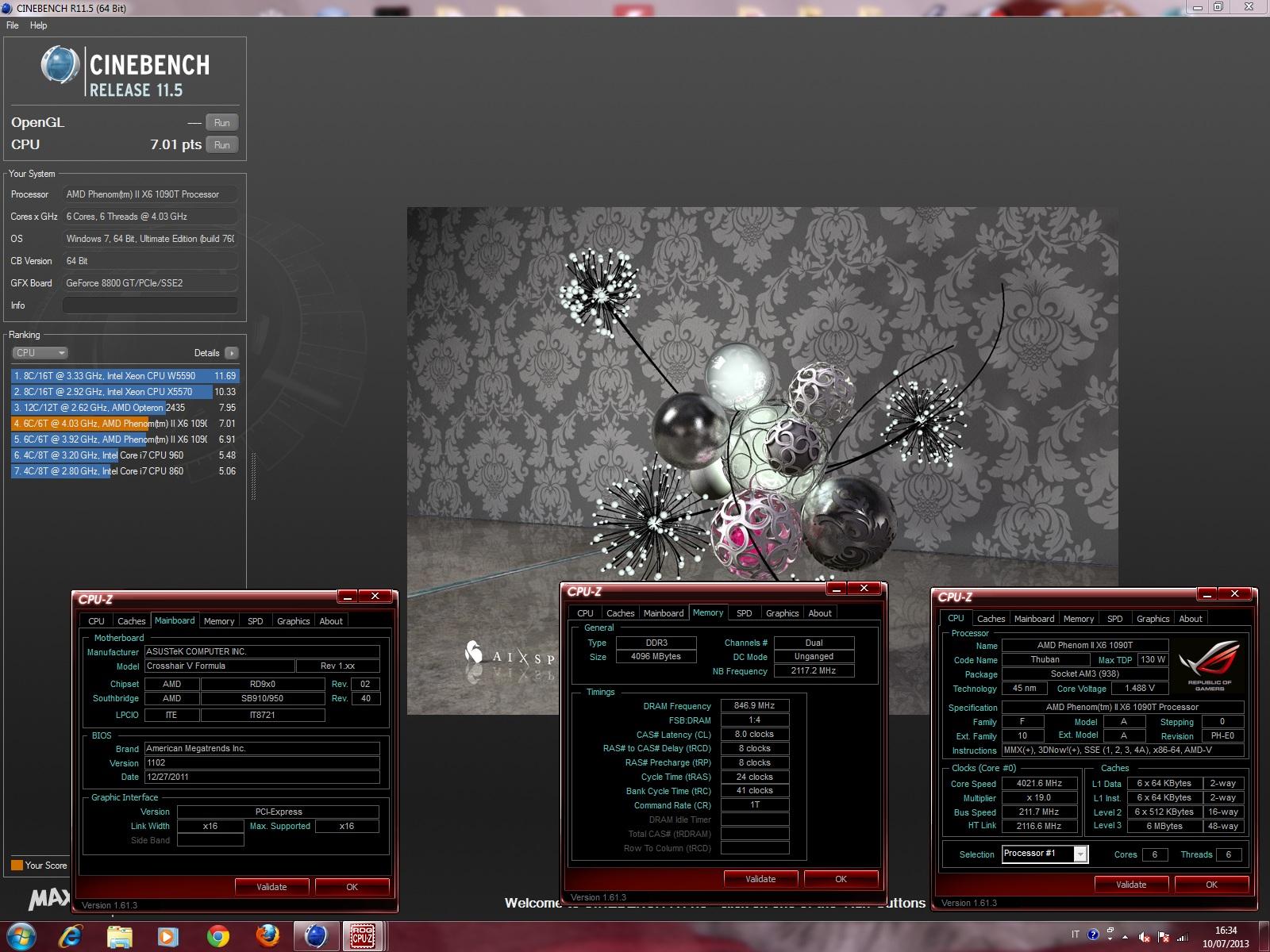Launch Firefox from the taskbar

(267, 936)
